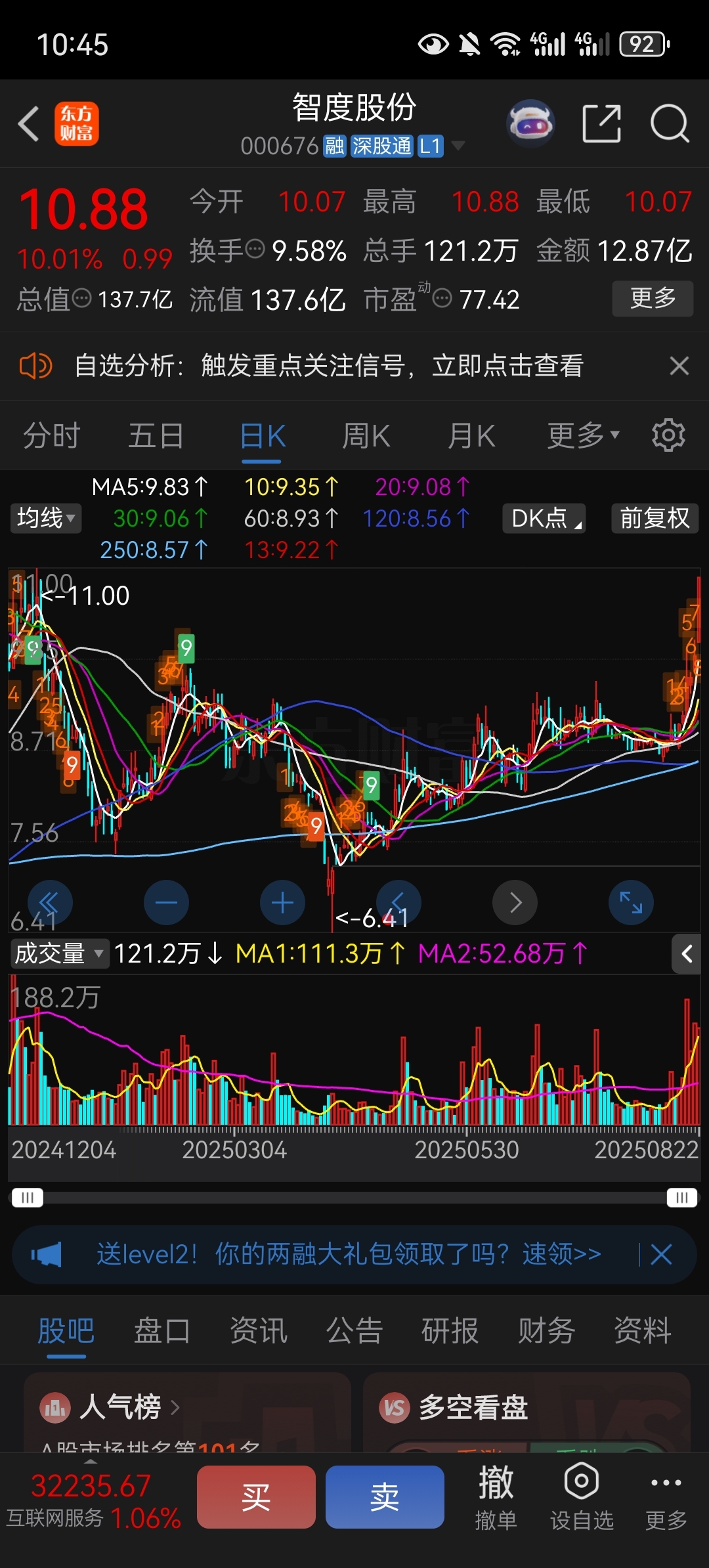Image resolution: width=709 pixels, height=1568 pixels.
Task: Switch to the 周K chart tab
Action: coord(366,436)
